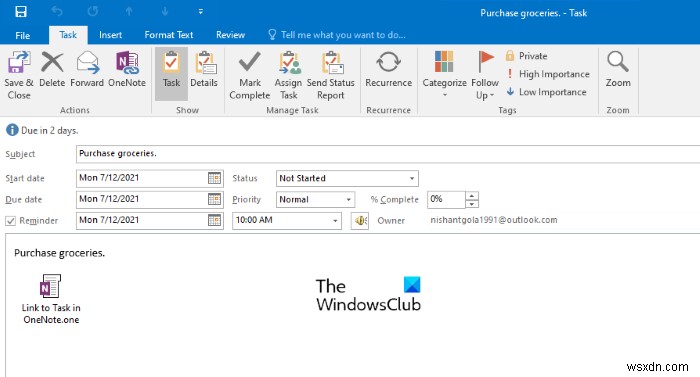
Task: Set High Importance
Action: (x=548, y=74)
